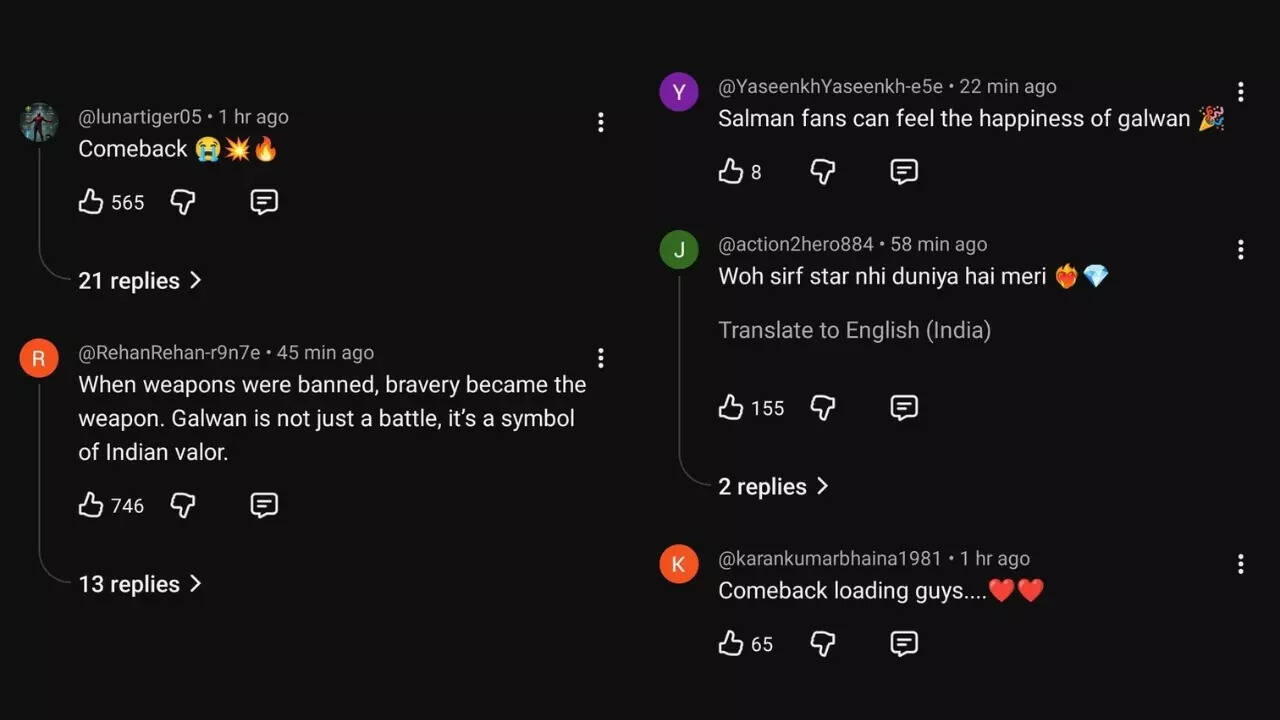Screen dimensions: 1280x720
Task: Click @lunartiger05's profile avatar
Action: (38, 121)
